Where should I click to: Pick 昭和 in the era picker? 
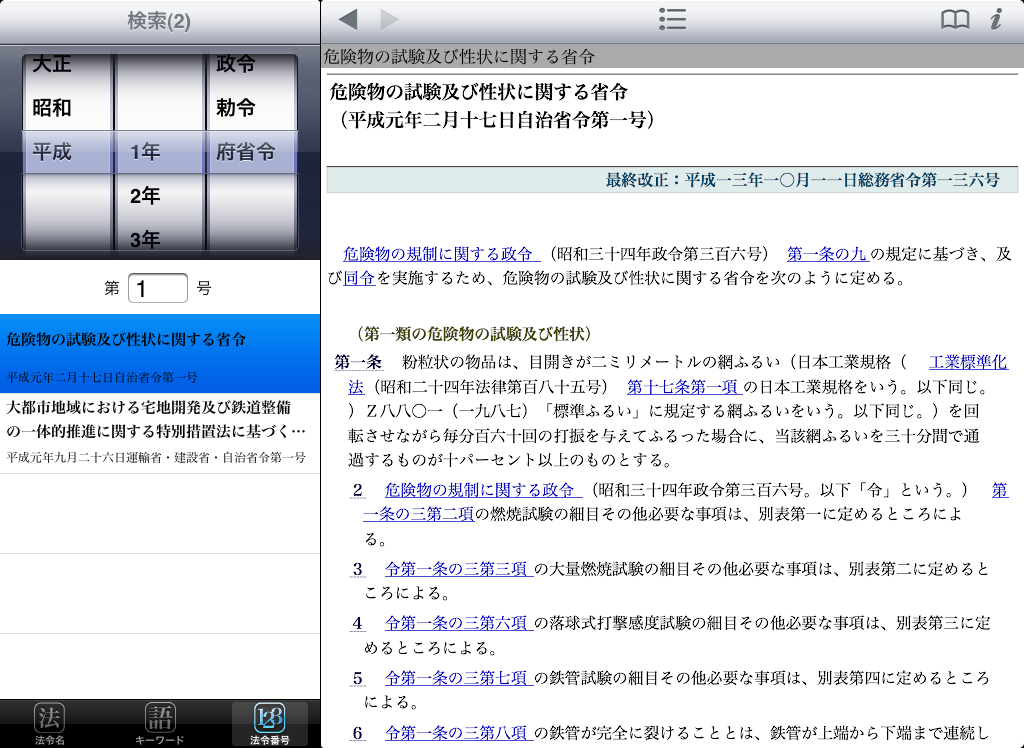click(53, 108)
